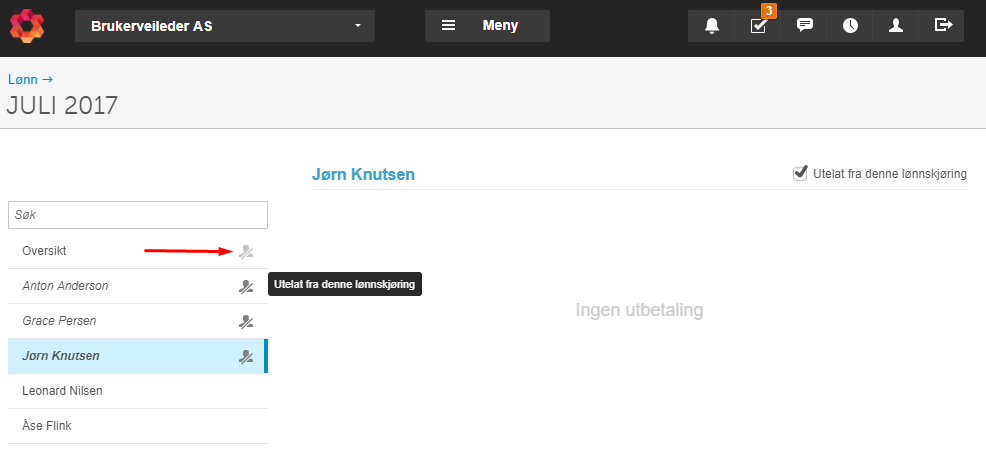Open the Meny hamburger menu
Viewport: 986px width, 474px height.
tap(487, 26)
